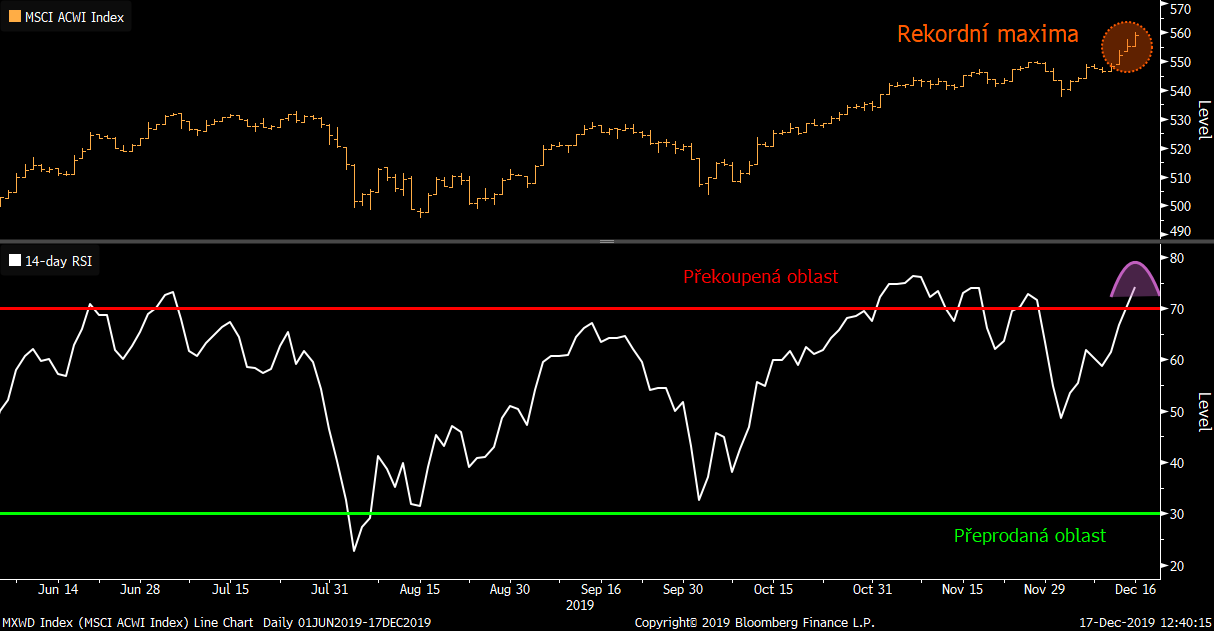
Task: Click the Copyright 2019 Bloomberg Finance L.P. text
Action: (x=755, y=622)
